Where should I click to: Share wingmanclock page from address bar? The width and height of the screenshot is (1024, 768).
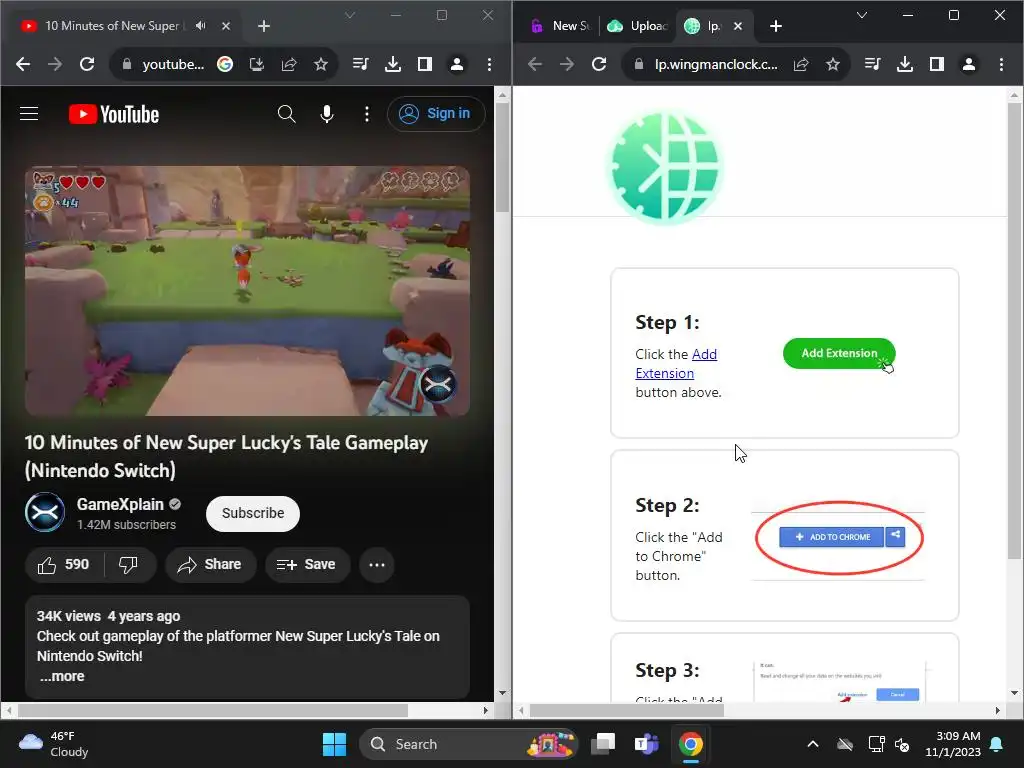click(801, 64)
